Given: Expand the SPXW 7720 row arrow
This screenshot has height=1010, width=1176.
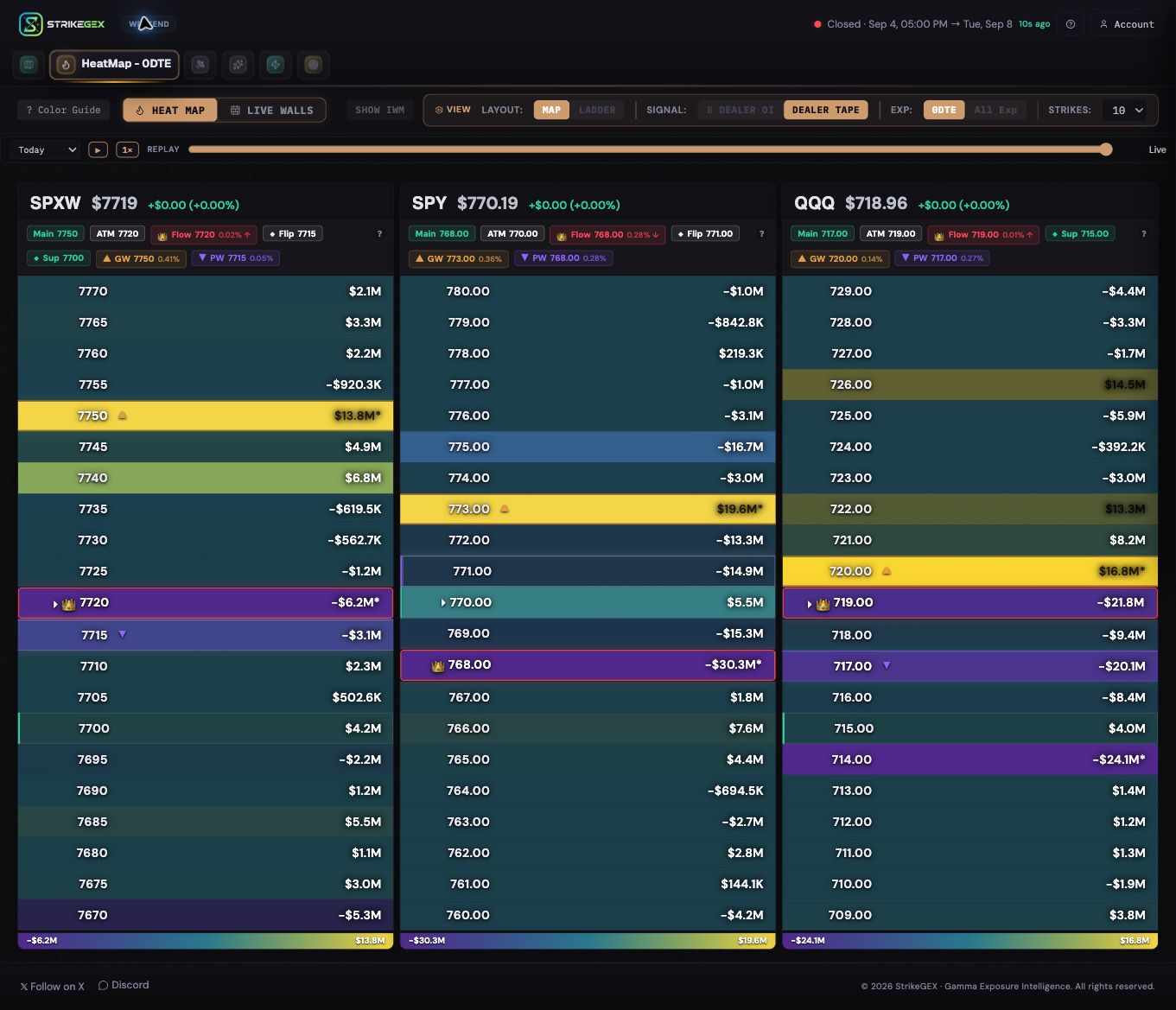Looking at the screenshot, I should (x=55, y=603).
